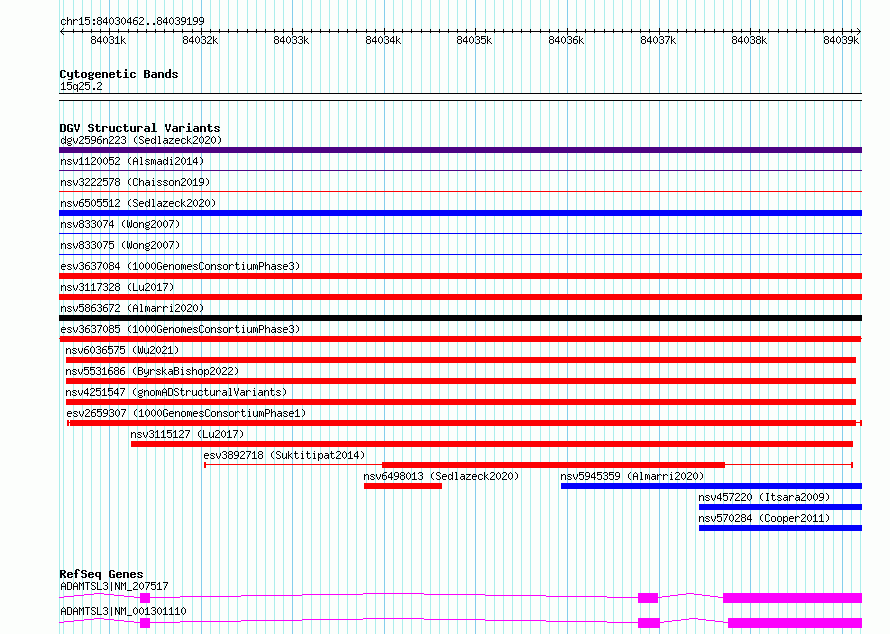Click nsv6505512 (Sedlazeck2020) label
Viewport: 890px width, 634px height.
click(x=138, y=203)
